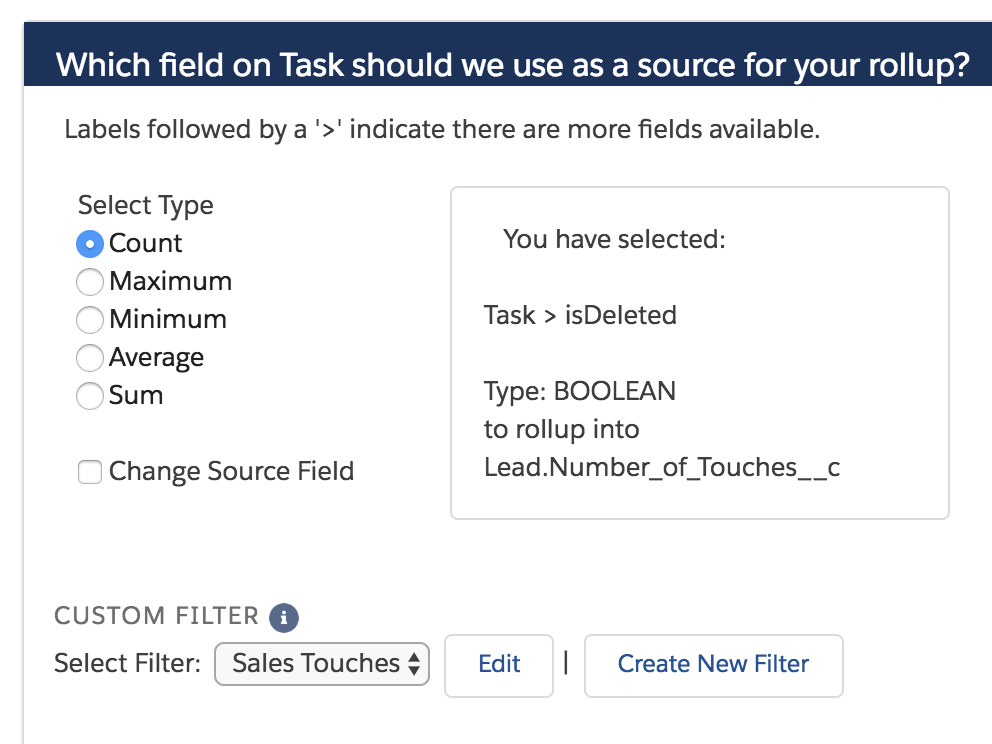Select the Count rollup type
992x744 pixels.
90,242
